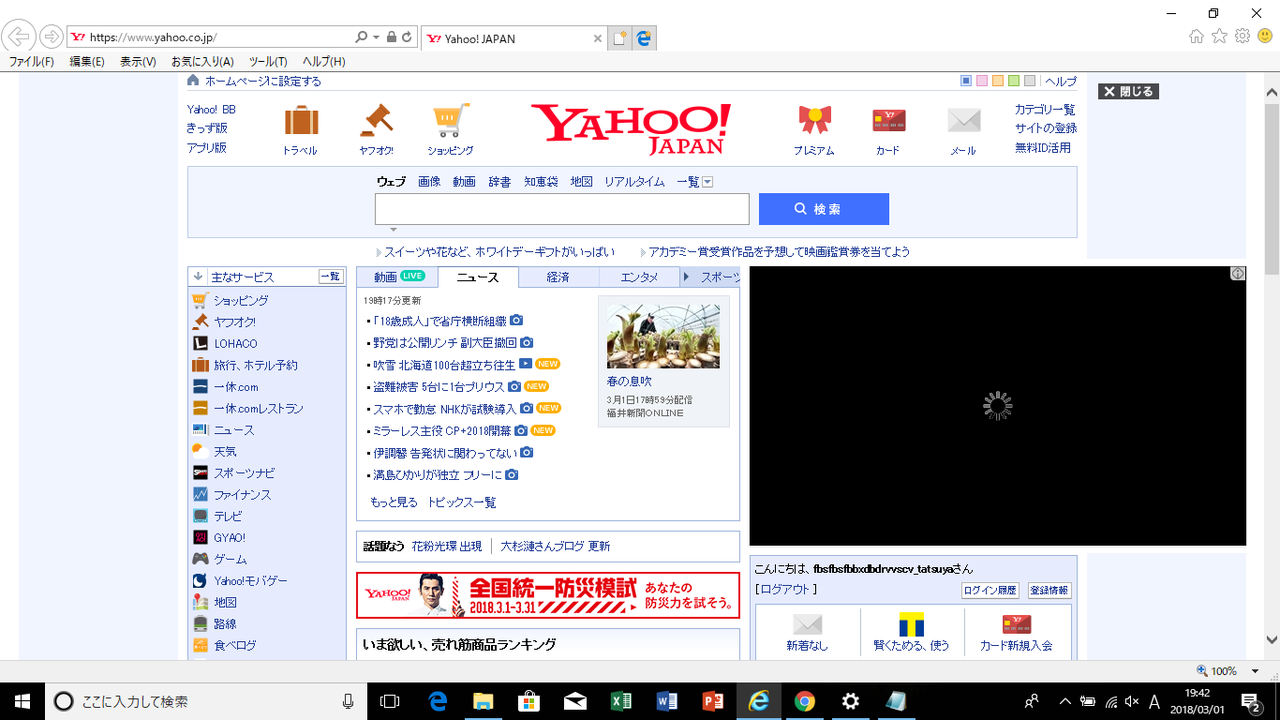Open the Shopping cart icon
The image size is (1280, 720).
pyautogui.click(x=450, y=121)
